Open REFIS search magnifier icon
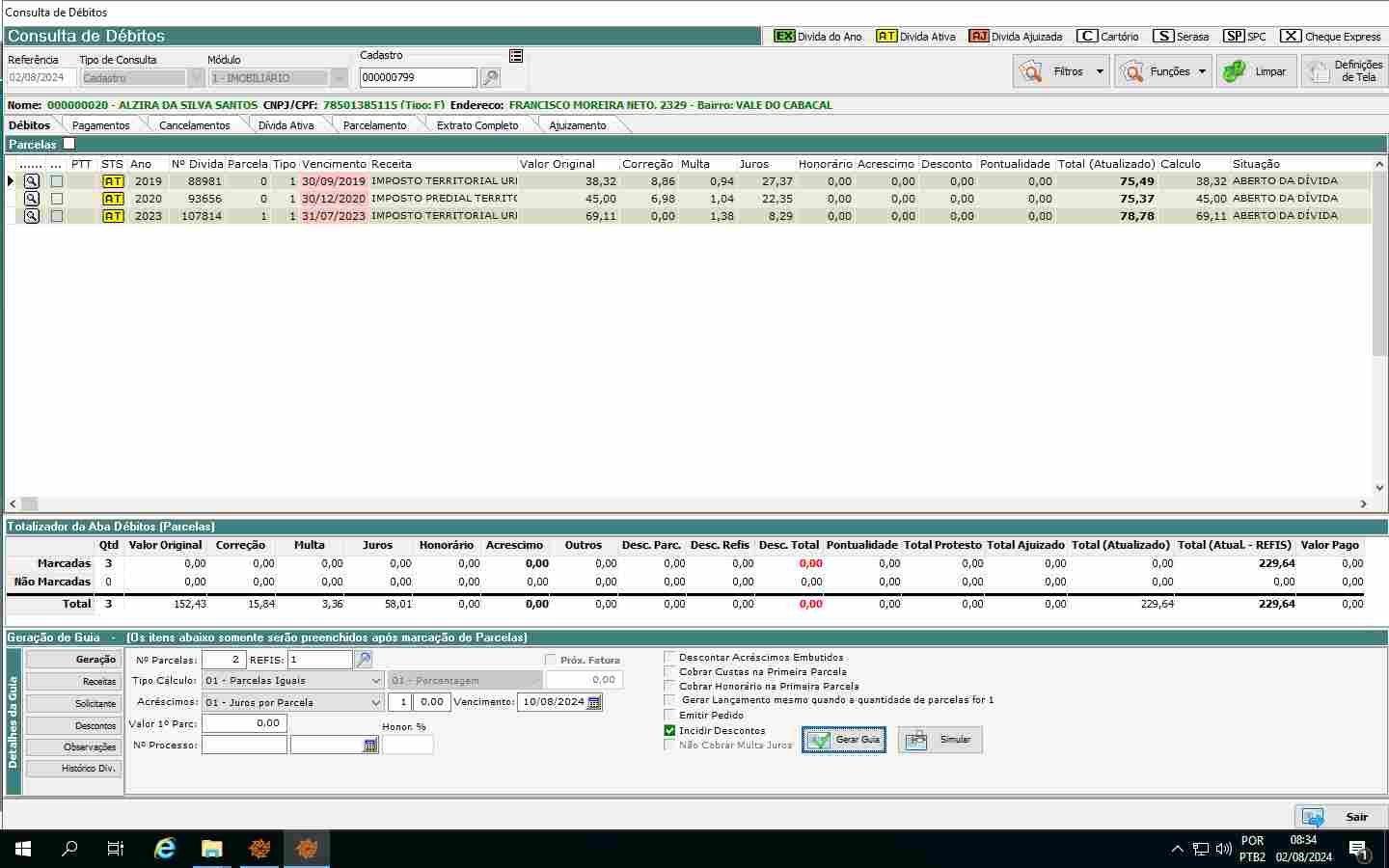The image size is (1389, 868). point(364,660)
